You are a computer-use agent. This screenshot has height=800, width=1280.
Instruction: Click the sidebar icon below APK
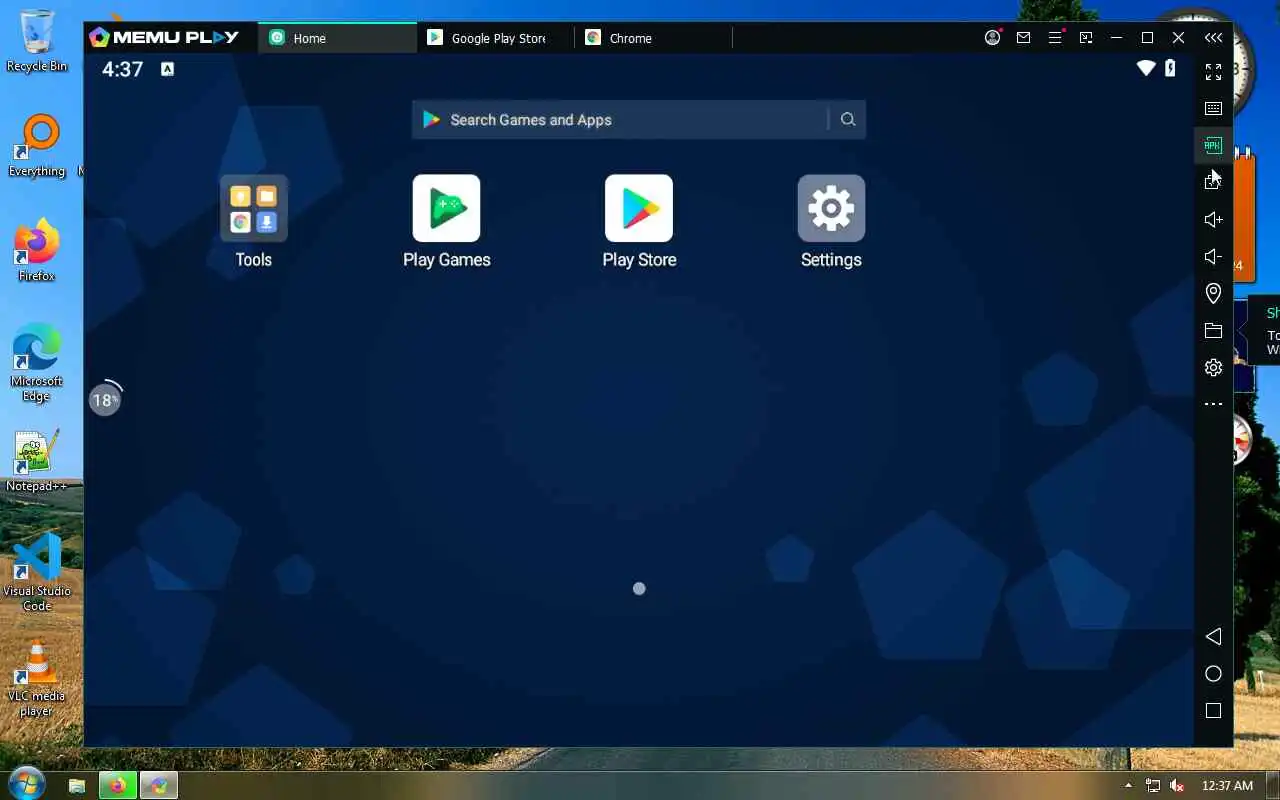pyautogui.click(x=1213, y=182)
